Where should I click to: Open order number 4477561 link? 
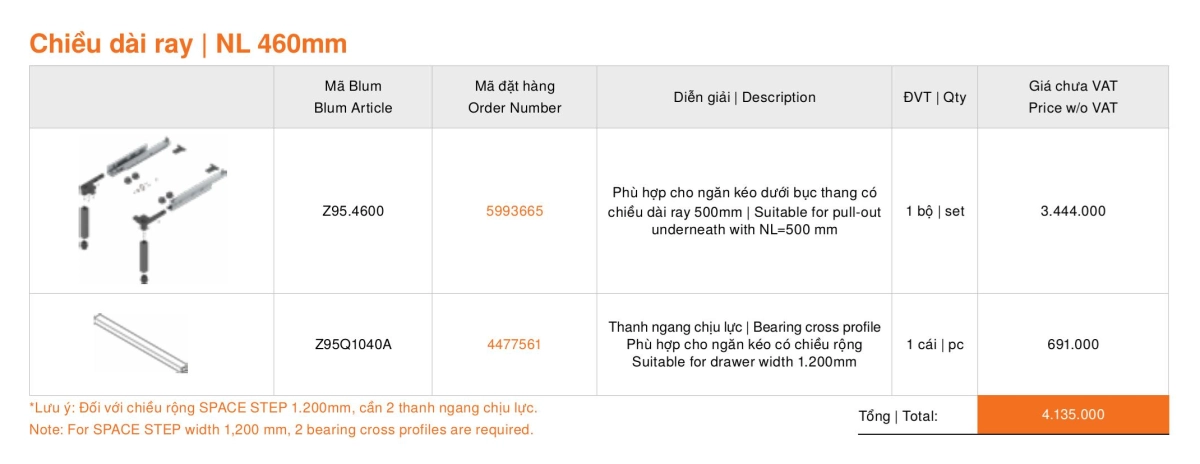click(514, 344)
